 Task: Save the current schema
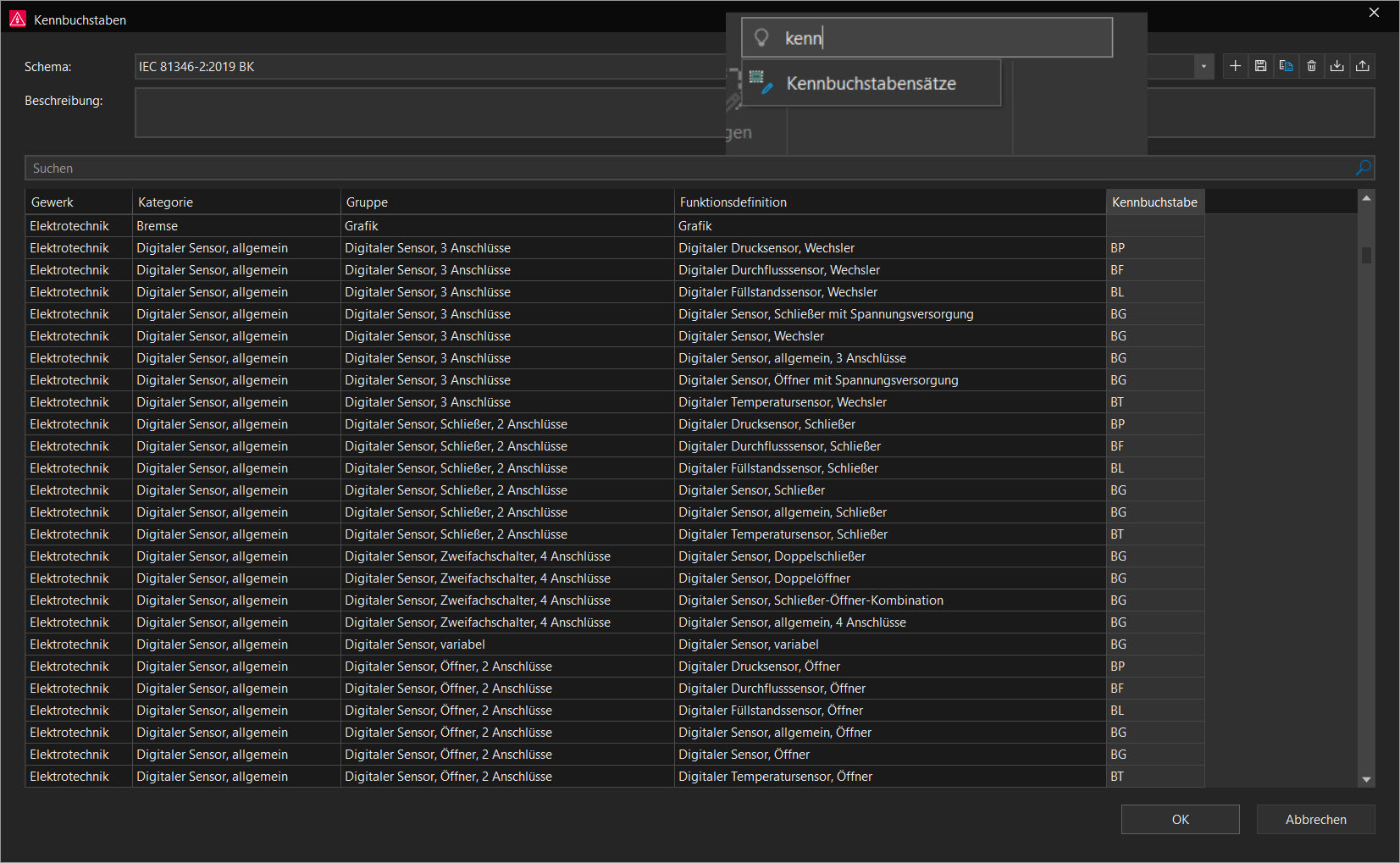point(1261,66)
